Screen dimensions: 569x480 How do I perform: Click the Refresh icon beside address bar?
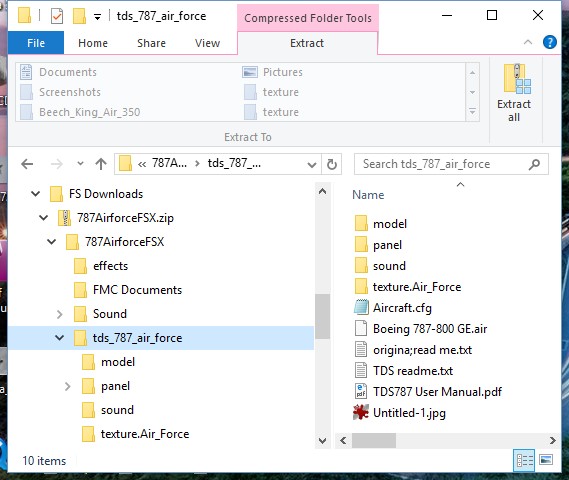click(332, 164)
